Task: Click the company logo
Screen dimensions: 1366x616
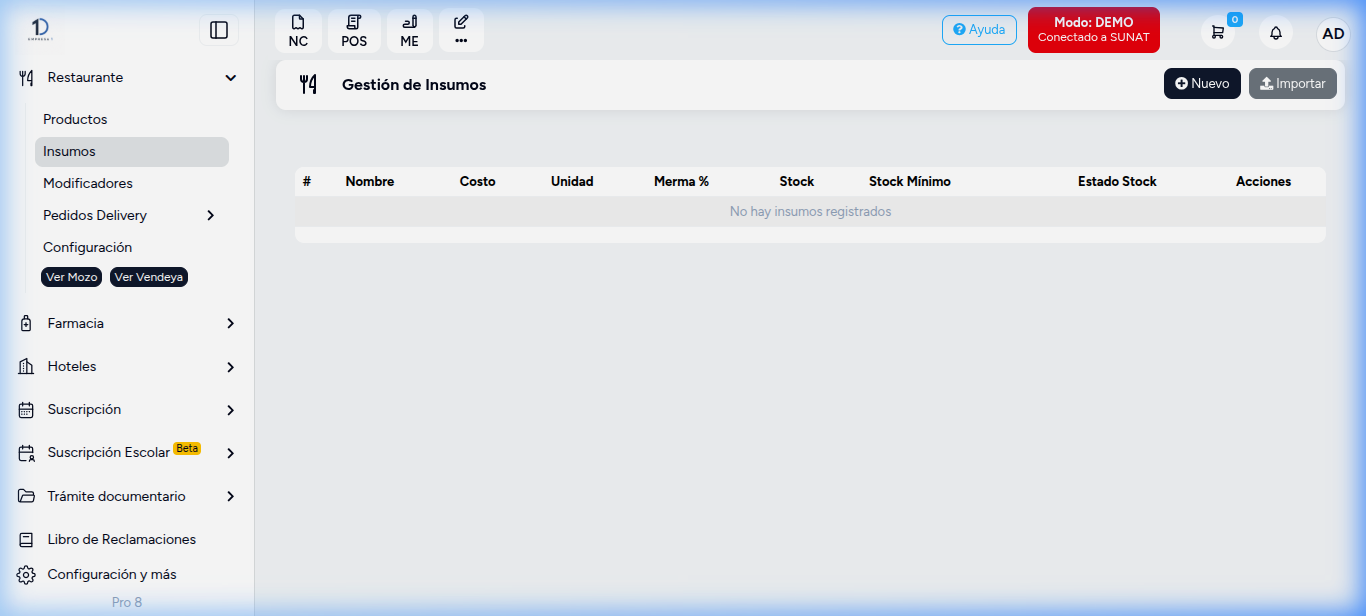Action: pos(41,30)
